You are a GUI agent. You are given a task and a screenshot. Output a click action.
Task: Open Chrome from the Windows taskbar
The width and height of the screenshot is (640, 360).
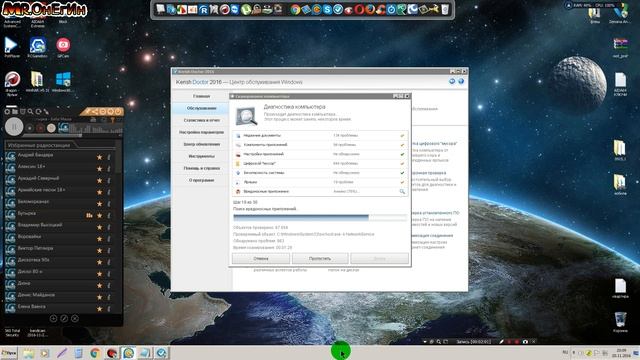click(95, 353)
